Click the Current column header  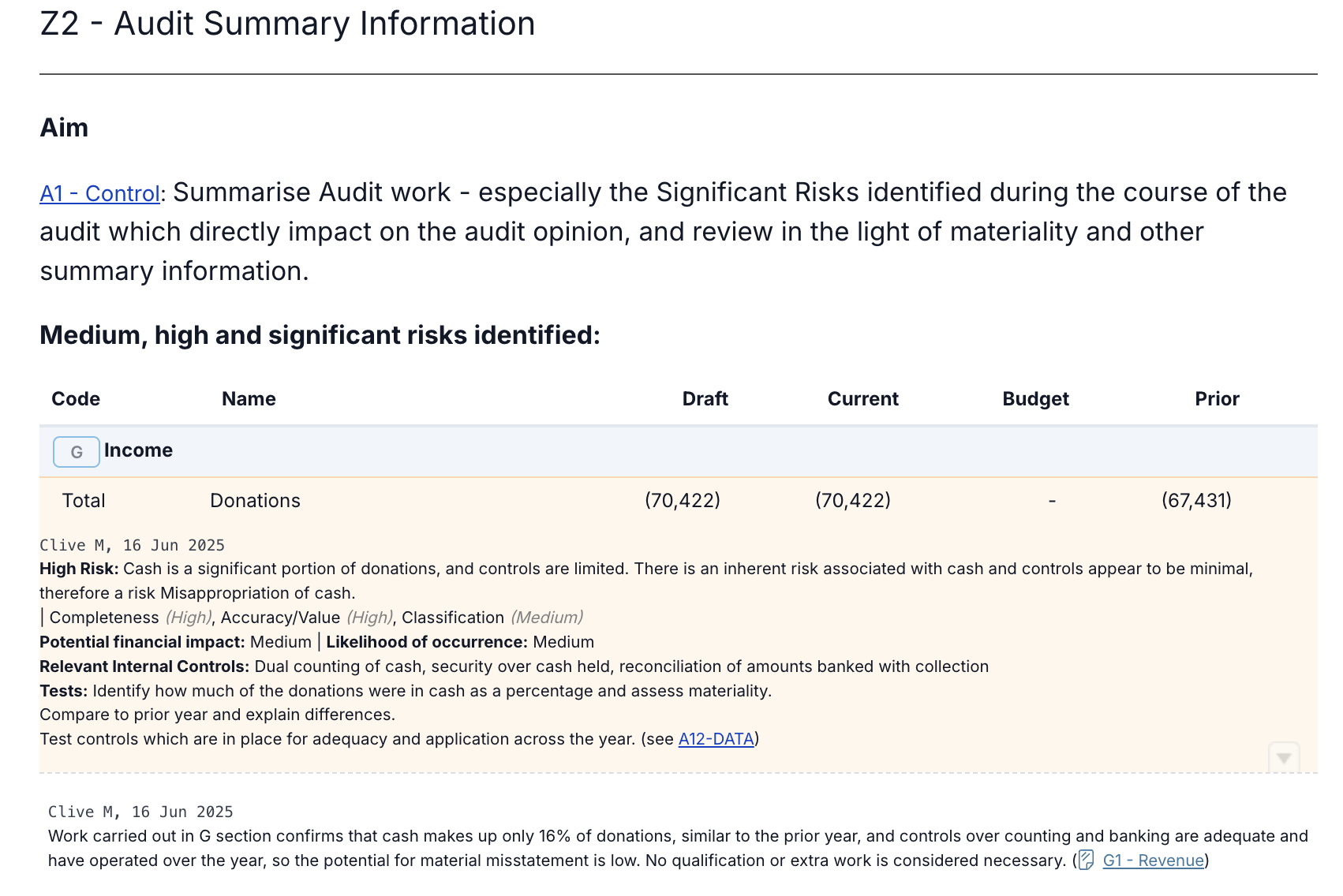pyautogui.click(x=863, y=399)
